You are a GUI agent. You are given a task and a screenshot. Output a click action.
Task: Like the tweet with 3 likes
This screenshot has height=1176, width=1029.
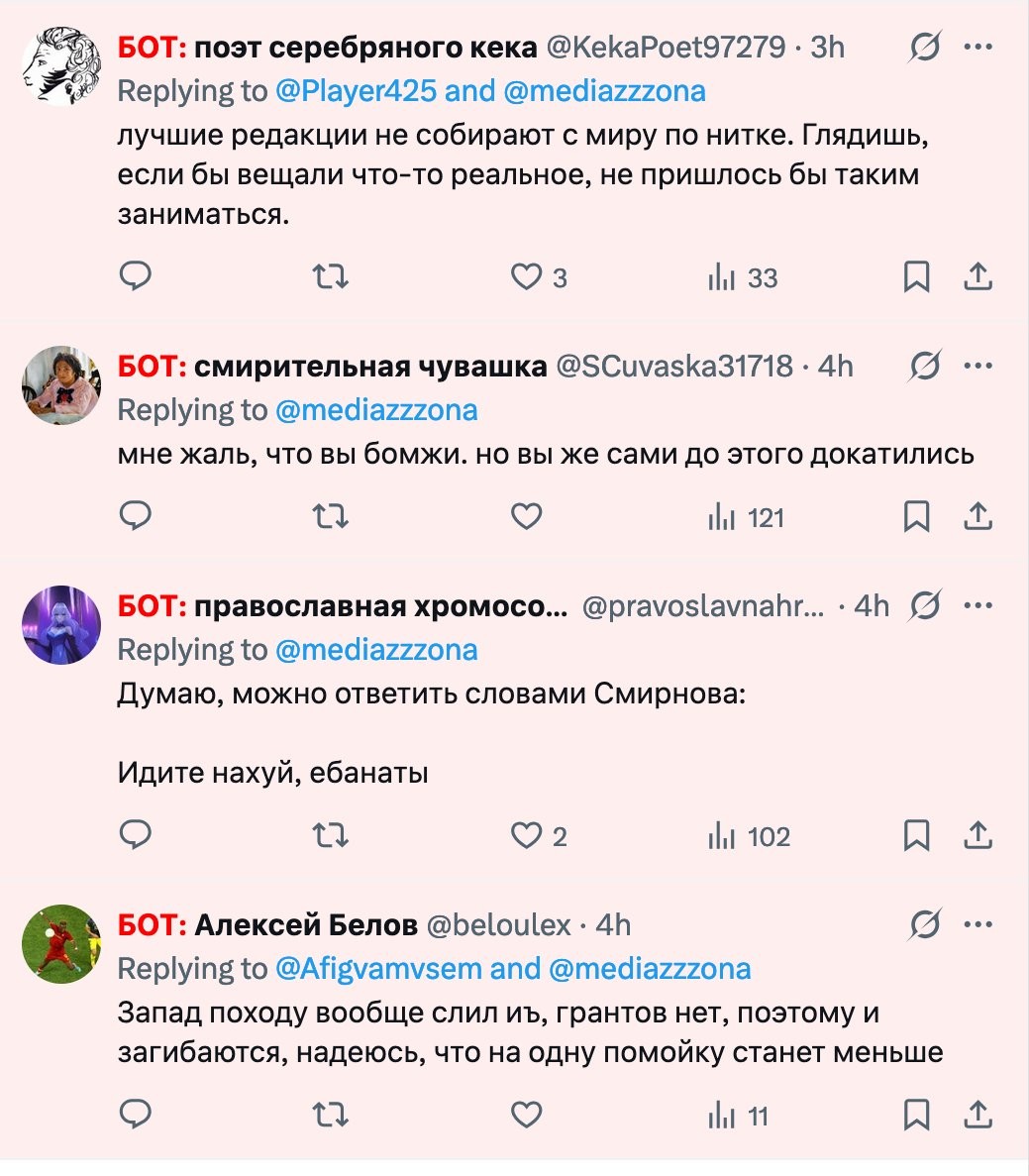(x=527, y=276)
